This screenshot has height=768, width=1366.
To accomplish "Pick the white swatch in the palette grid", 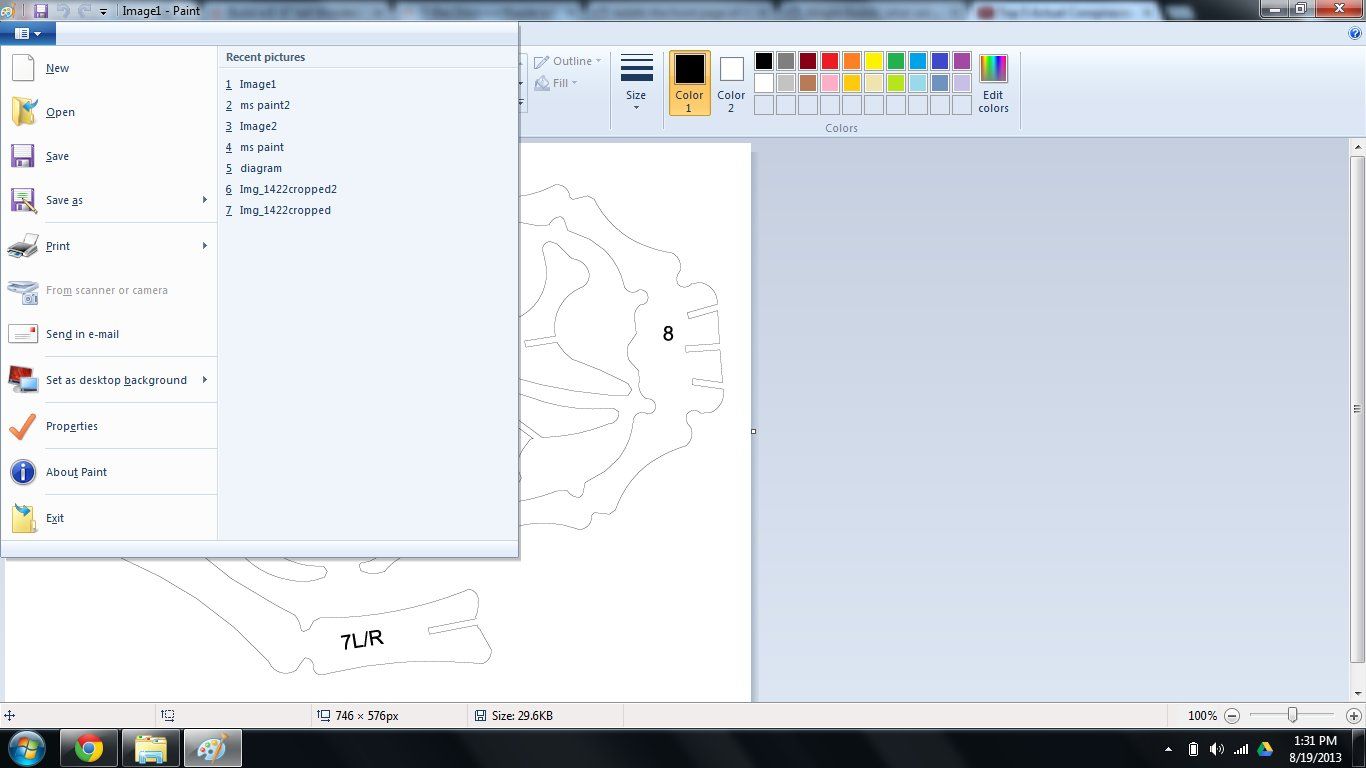I will click(x=764, y=83).
